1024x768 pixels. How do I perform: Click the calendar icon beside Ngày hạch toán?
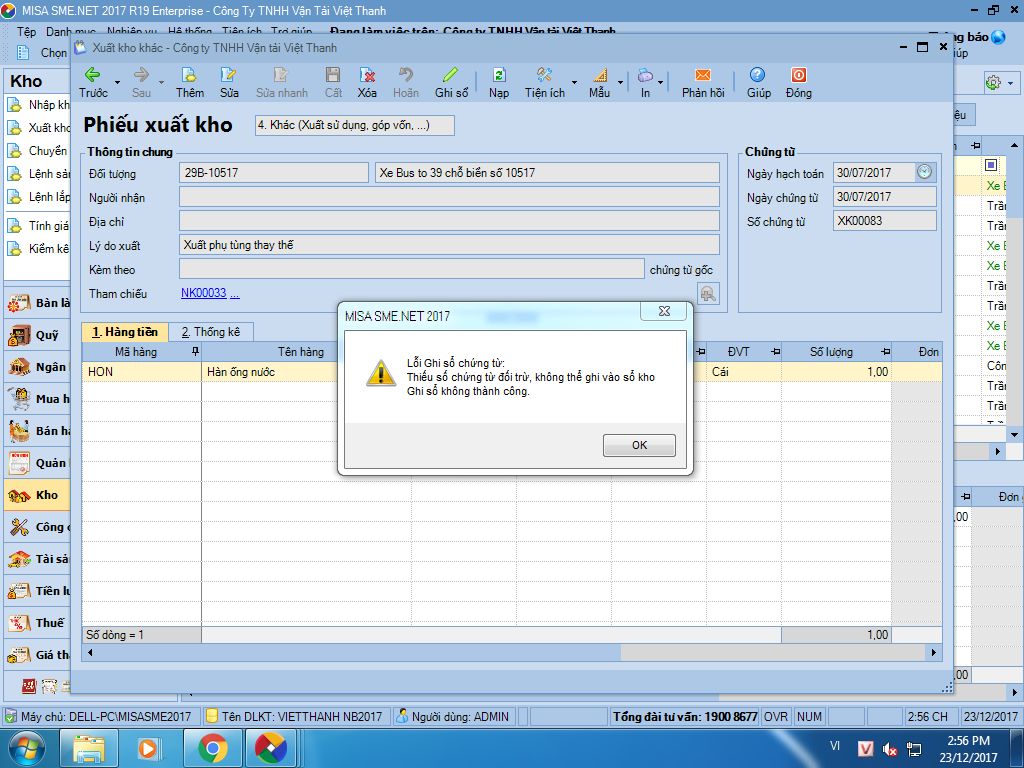925,172
